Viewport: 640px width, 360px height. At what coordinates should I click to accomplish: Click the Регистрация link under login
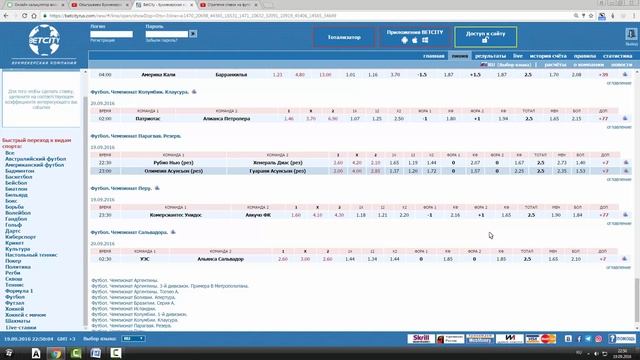[x=102, y=40]
